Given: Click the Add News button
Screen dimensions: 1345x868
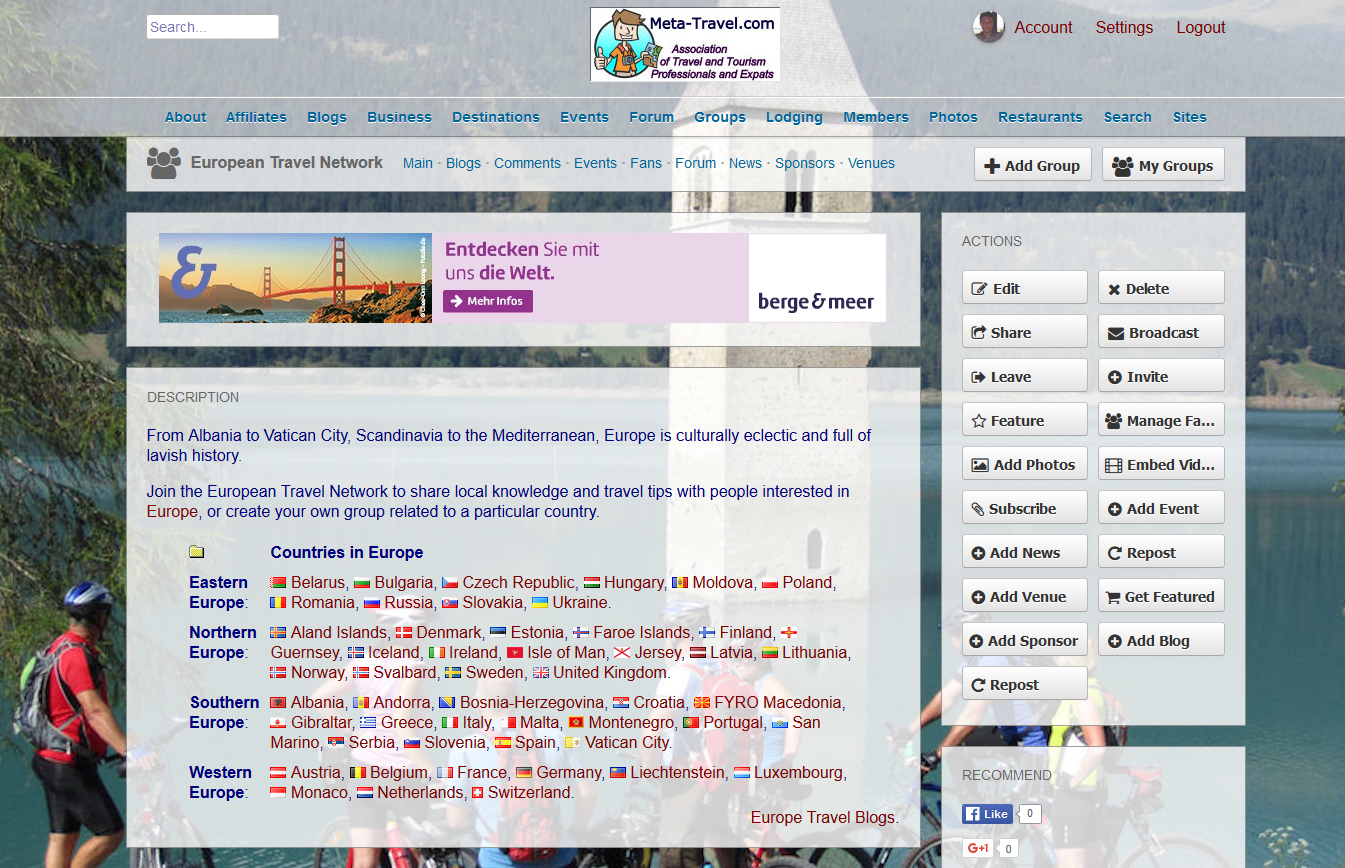Looking at the screenshot, I should click(1025, 551).
